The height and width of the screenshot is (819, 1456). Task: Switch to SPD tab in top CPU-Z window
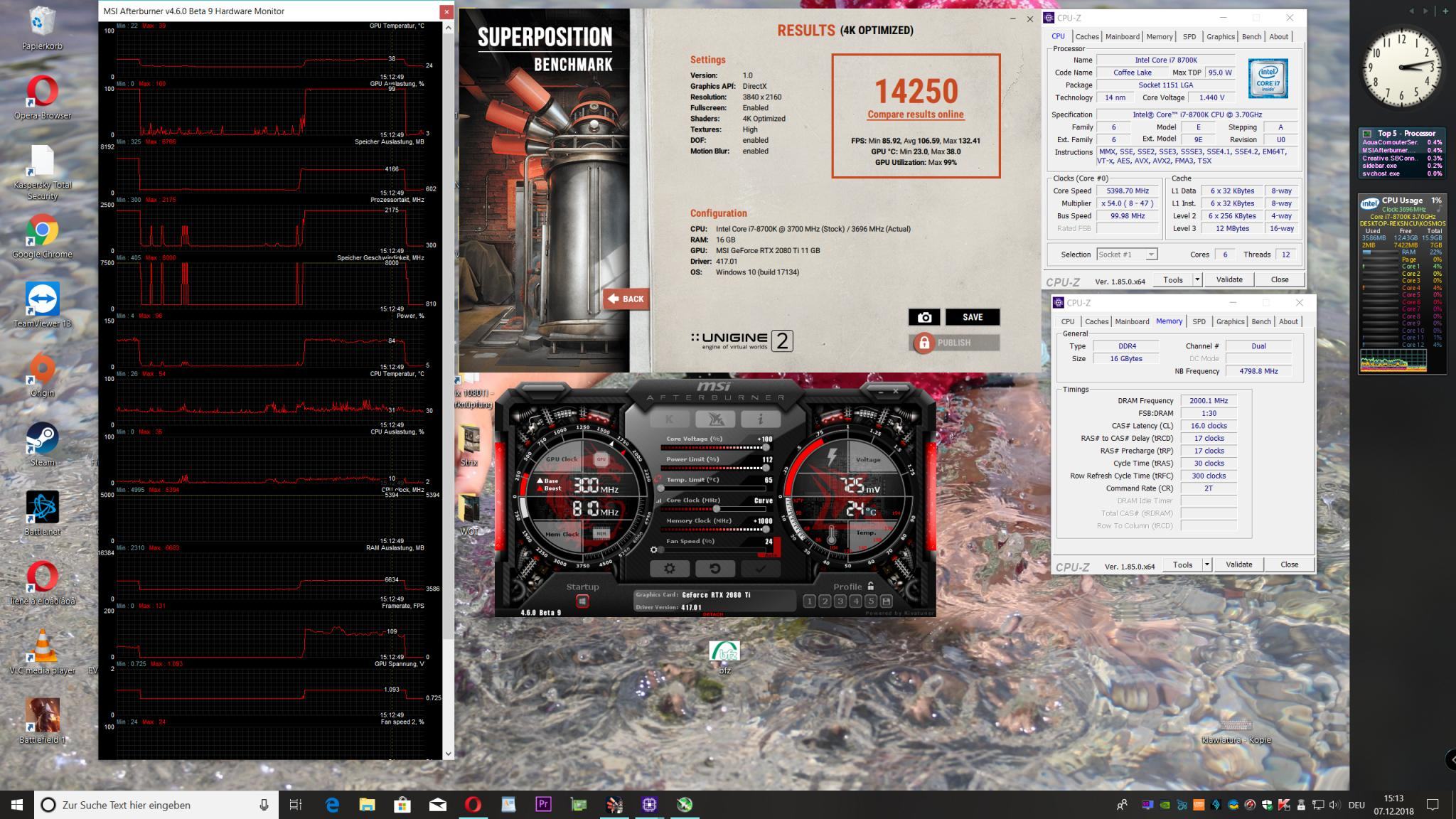coord(1189,36)
